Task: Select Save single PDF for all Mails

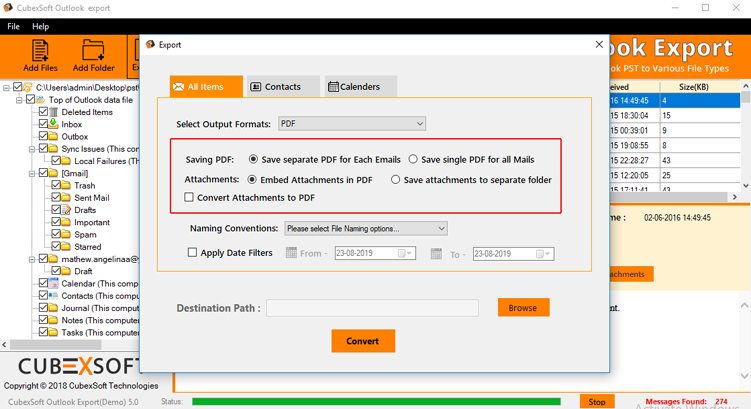Action: [413, 159]
